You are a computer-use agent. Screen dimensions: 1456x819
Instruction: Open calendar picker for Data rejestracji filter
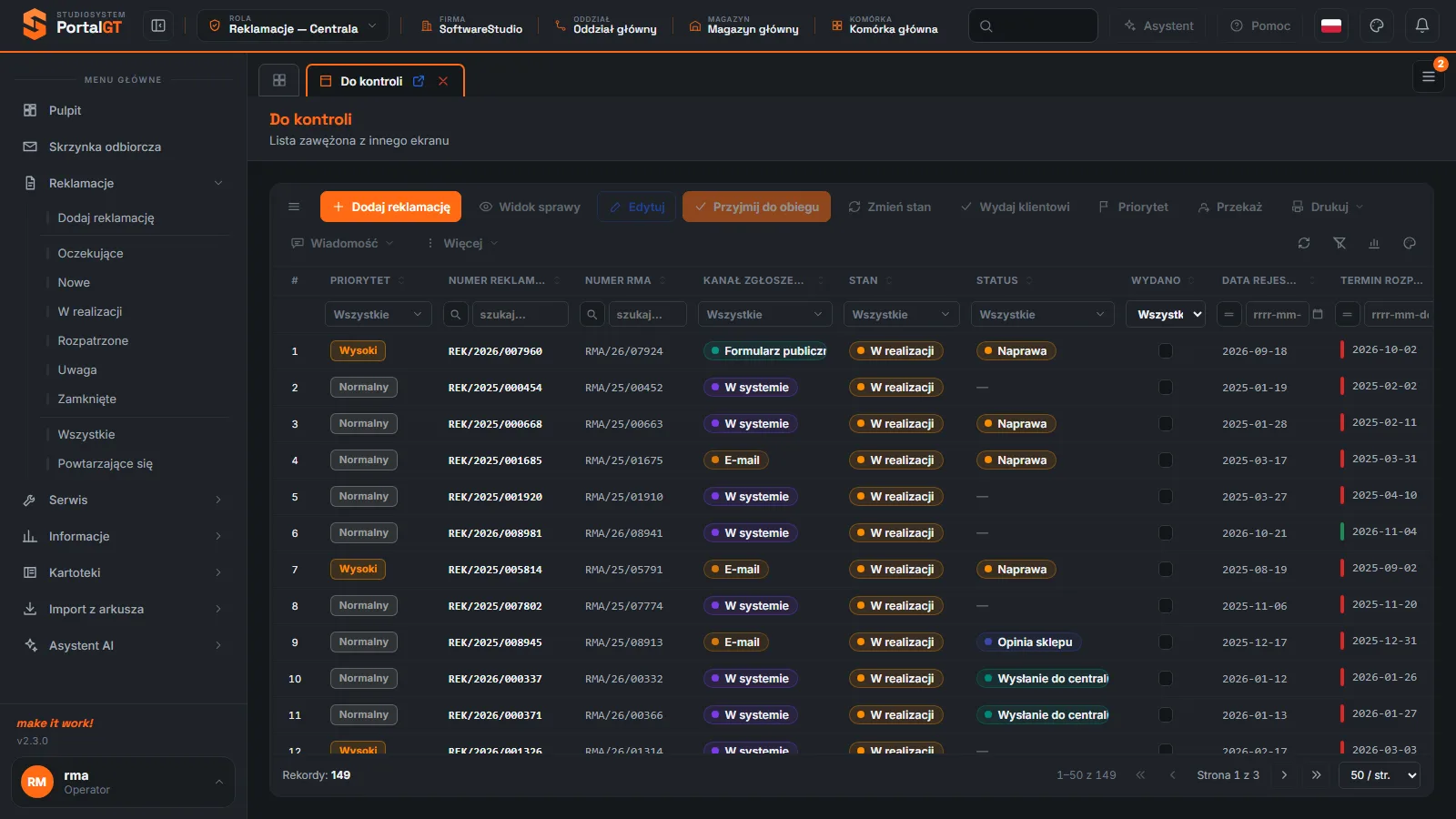coord(1318,314)
